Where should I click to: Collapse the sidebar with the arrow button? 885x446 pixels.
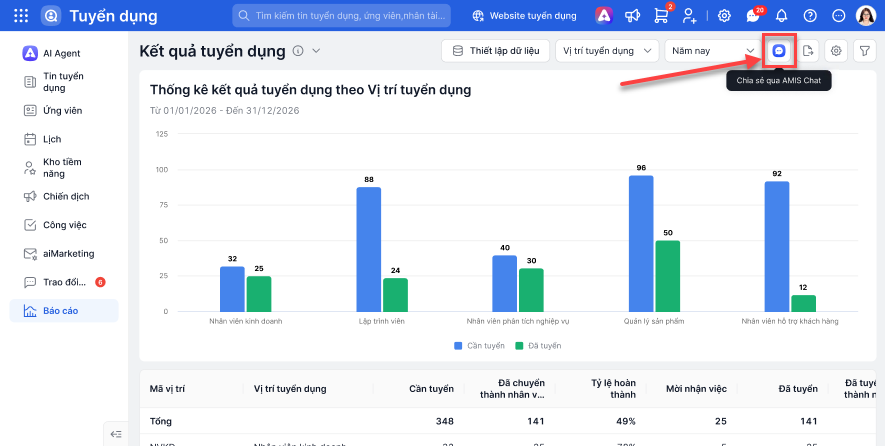116,434
